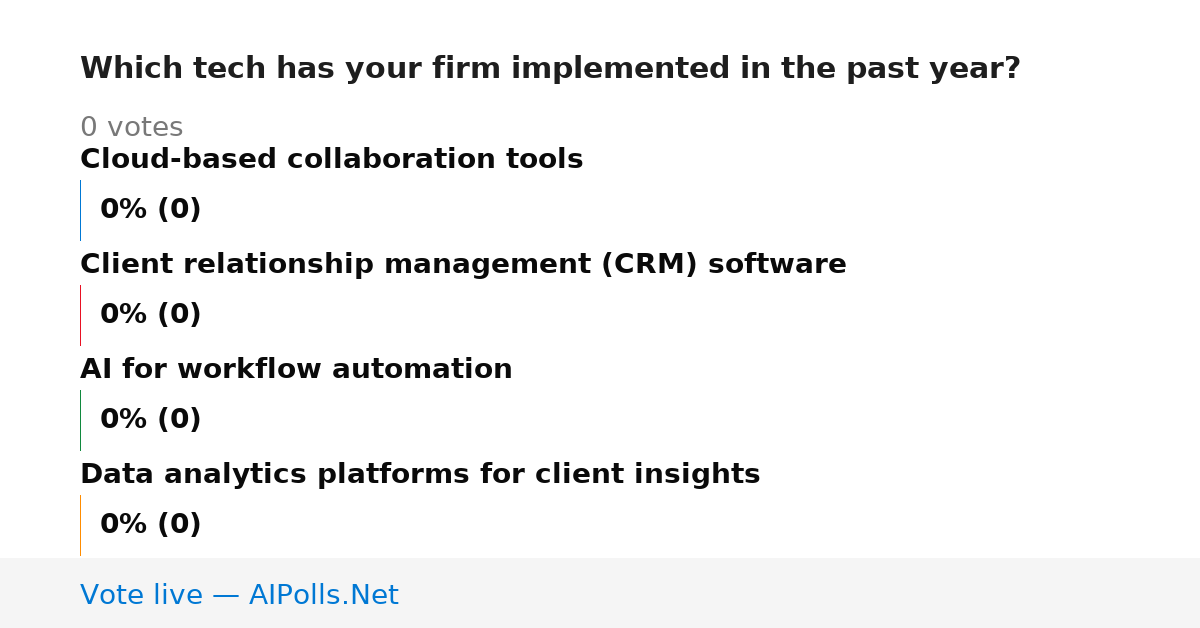Image resolution: width=1200 pixels, height=628 pixels.
Task: Open the Vote live — AIPolls.Net link
Action: pos(239,595)
